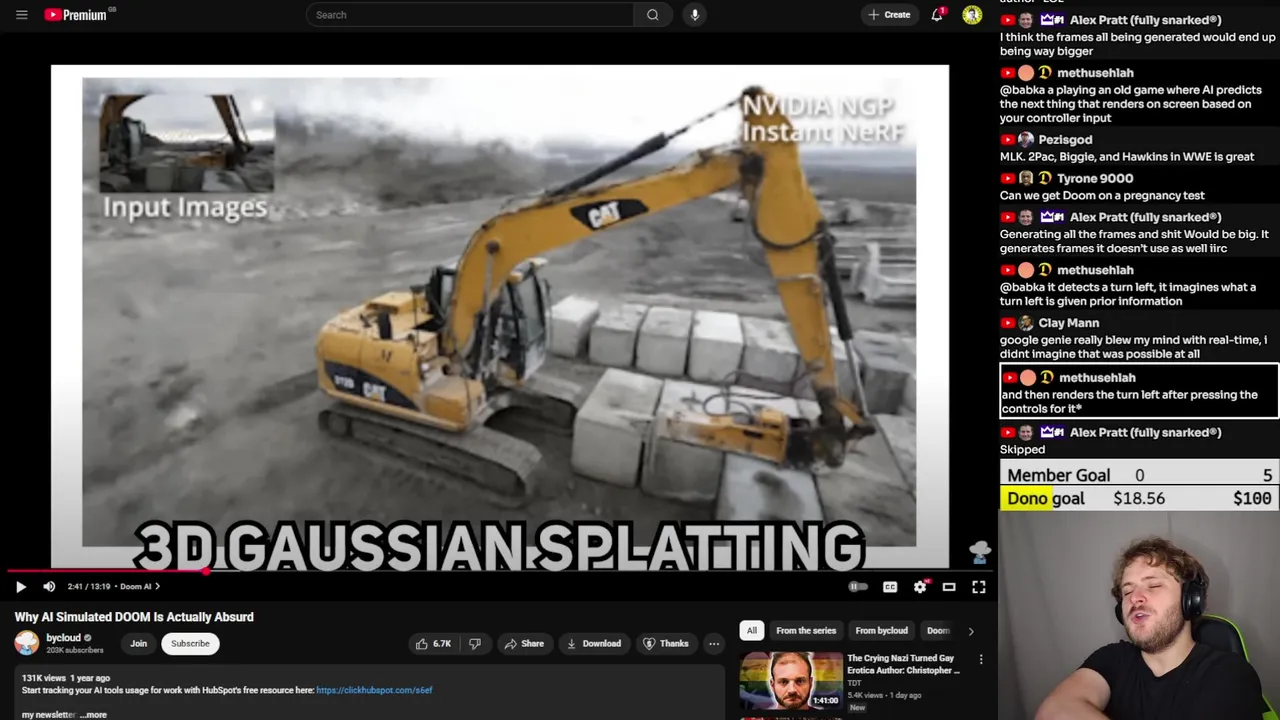Play the video with play button
The width and height of the screenshot is (1280, 720).
(20, 587)
